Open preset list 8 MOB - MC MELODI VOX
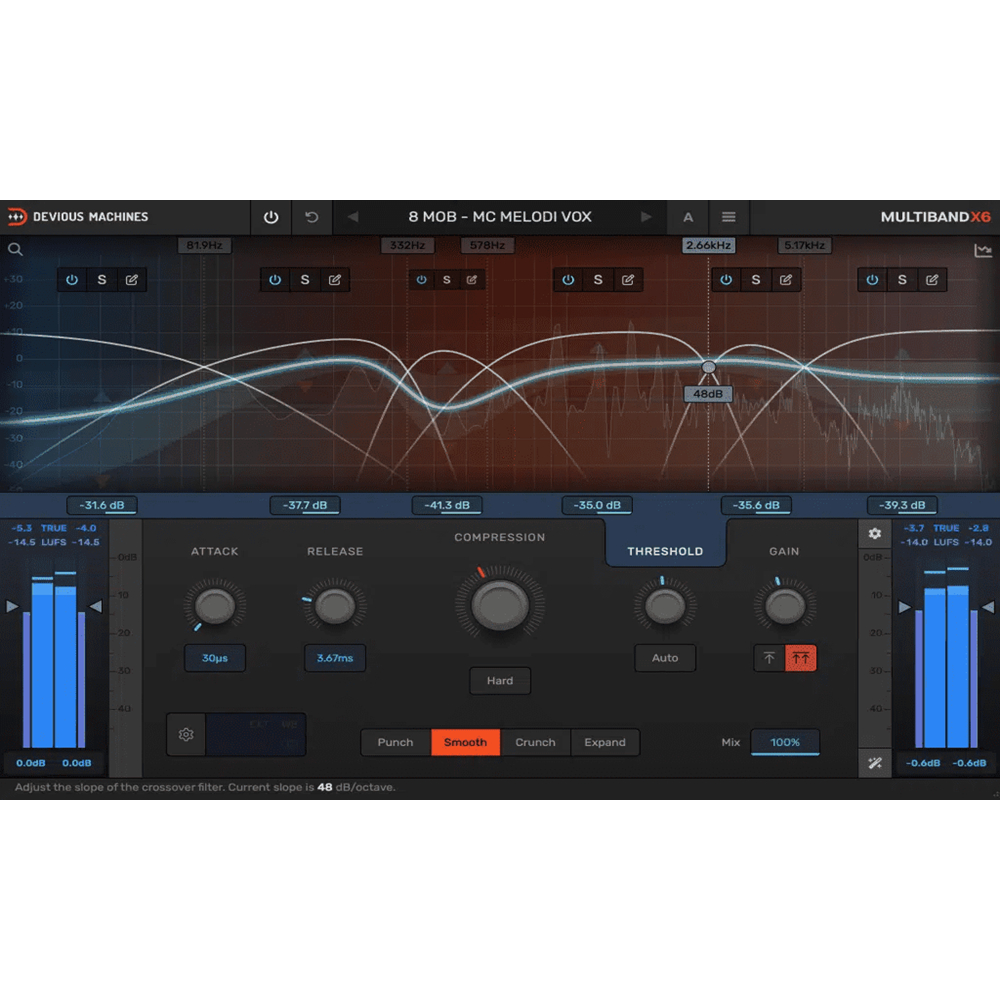1000x1000 pixels. pos(500,217)
